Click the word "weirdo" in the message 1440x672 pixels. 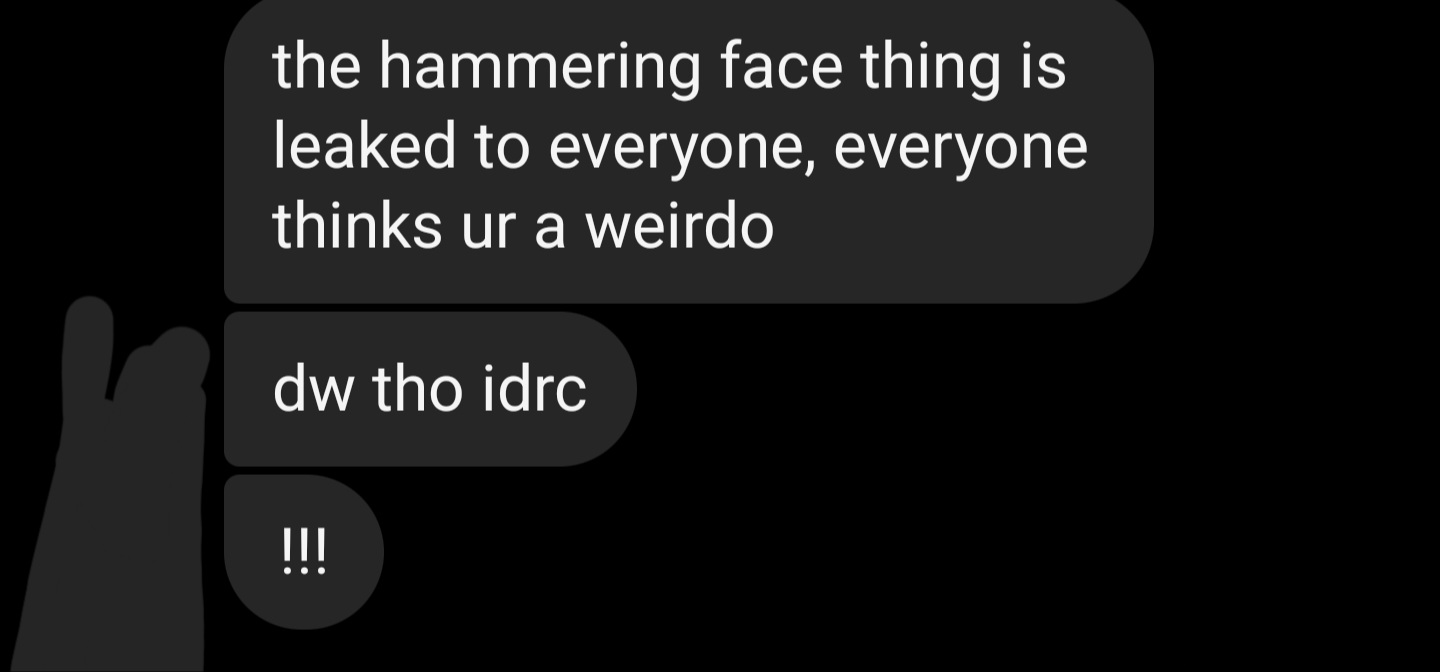(x=679, y=226)
